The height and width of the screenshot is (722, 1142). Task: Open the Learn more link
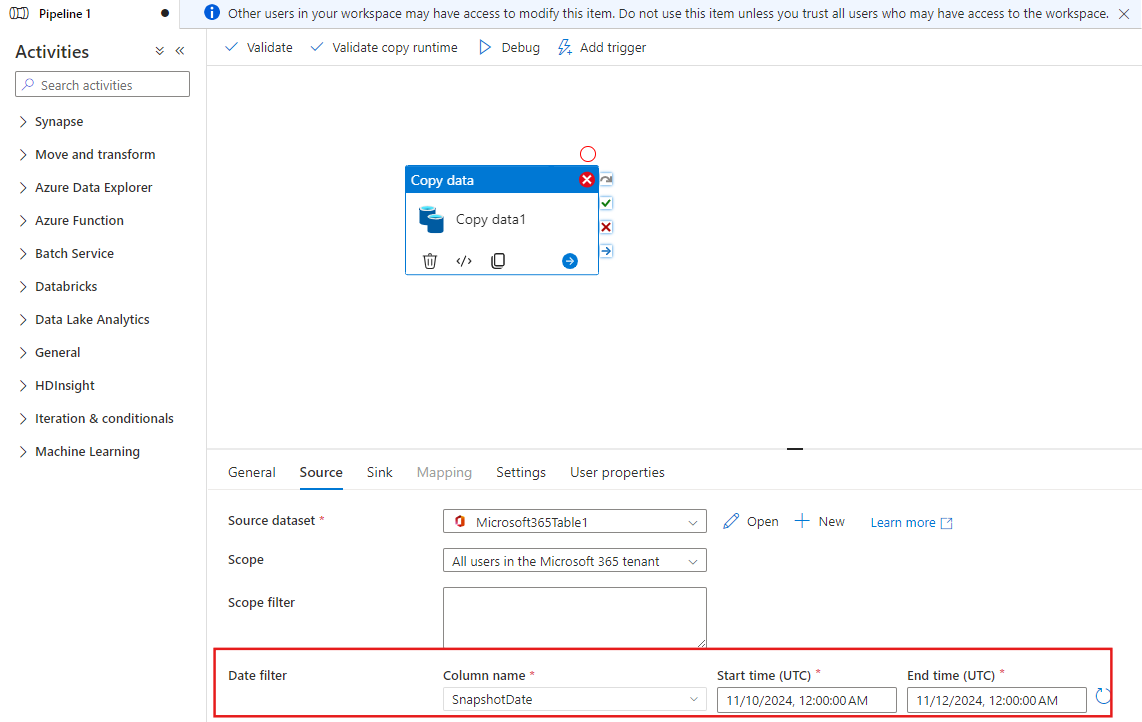pyautogui.click(x=911, y=522)
